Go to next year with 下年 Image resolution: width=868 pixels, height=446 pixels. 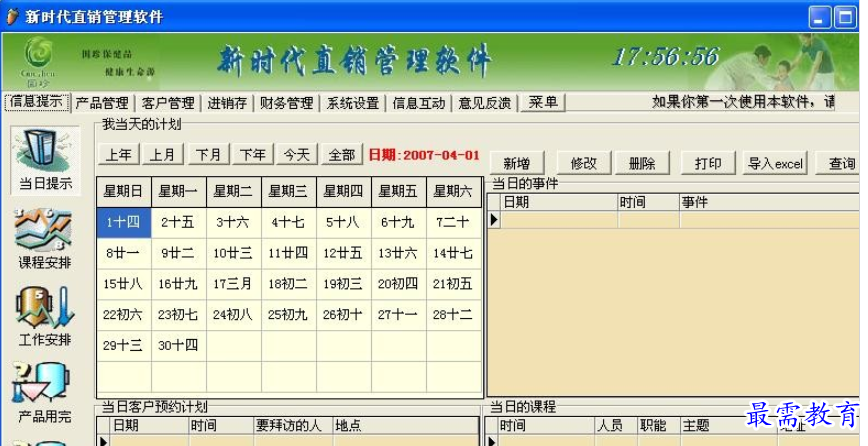(x=252, y=154)
